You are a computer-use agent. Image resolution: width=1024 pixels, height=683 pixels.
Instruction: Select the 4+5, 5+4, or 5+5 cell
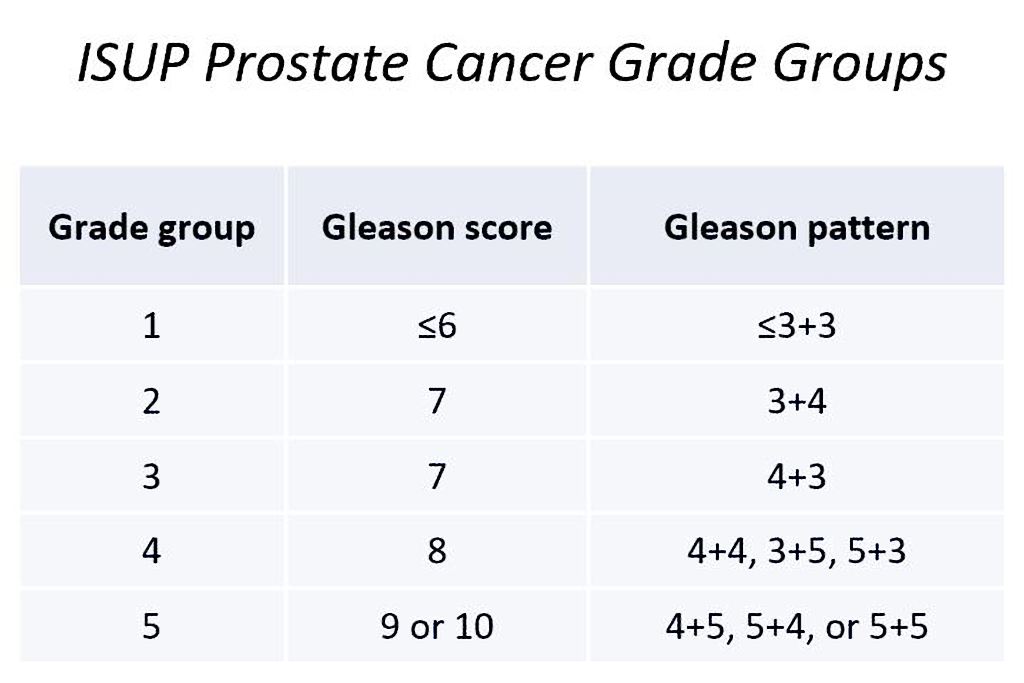point(797,626)
